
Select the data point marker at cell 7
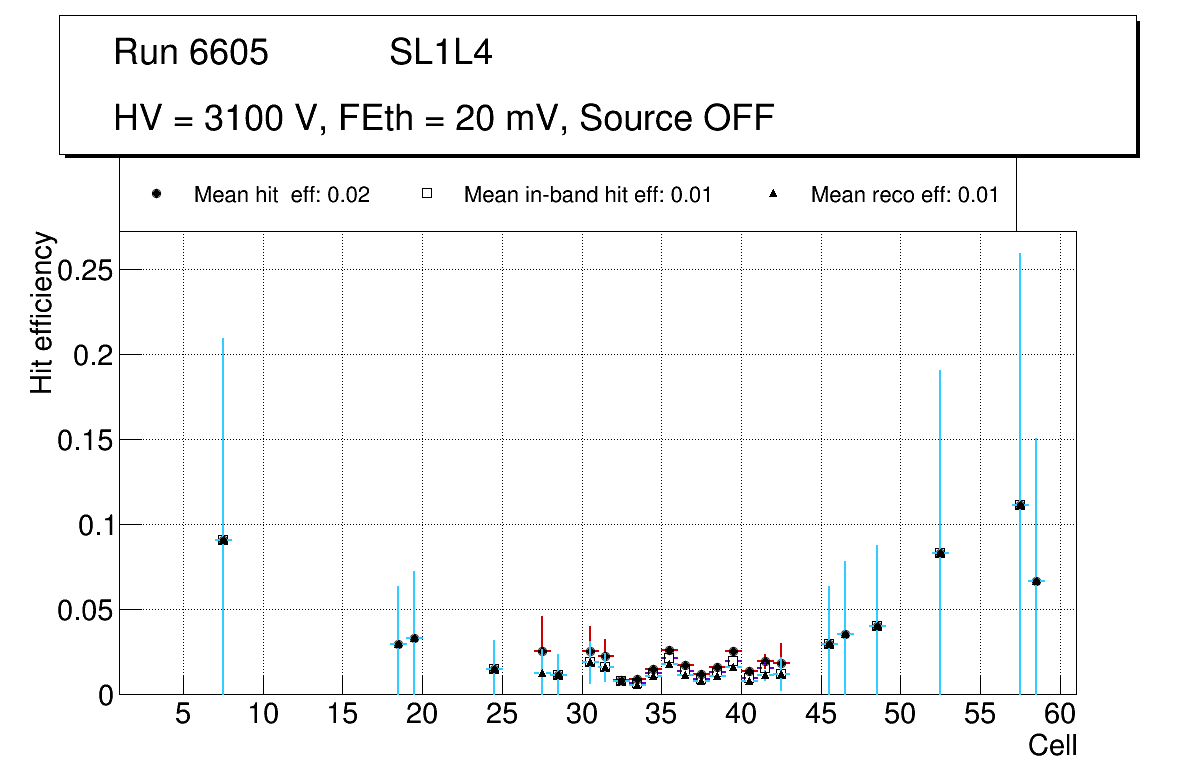pyautogui.click(x=223, y=540)
